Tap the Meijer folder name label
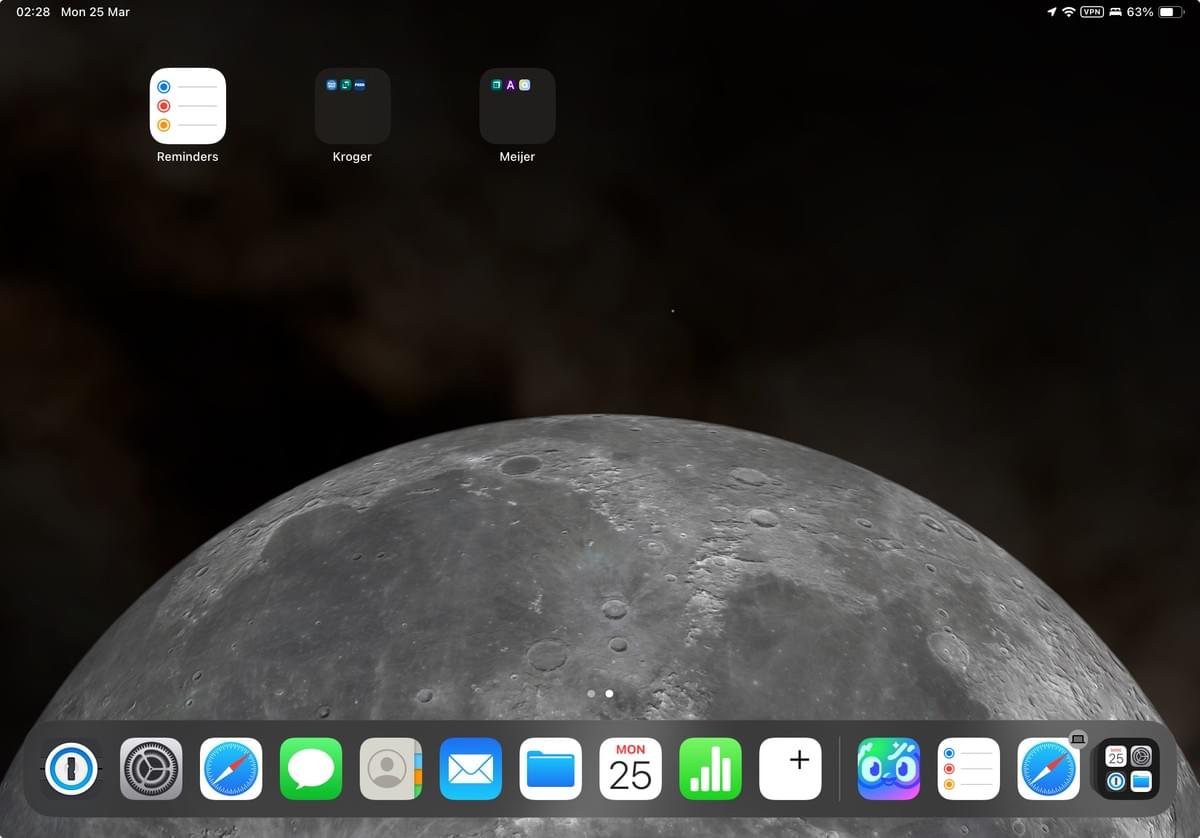 pyautogui.click(x=517, y=157)
